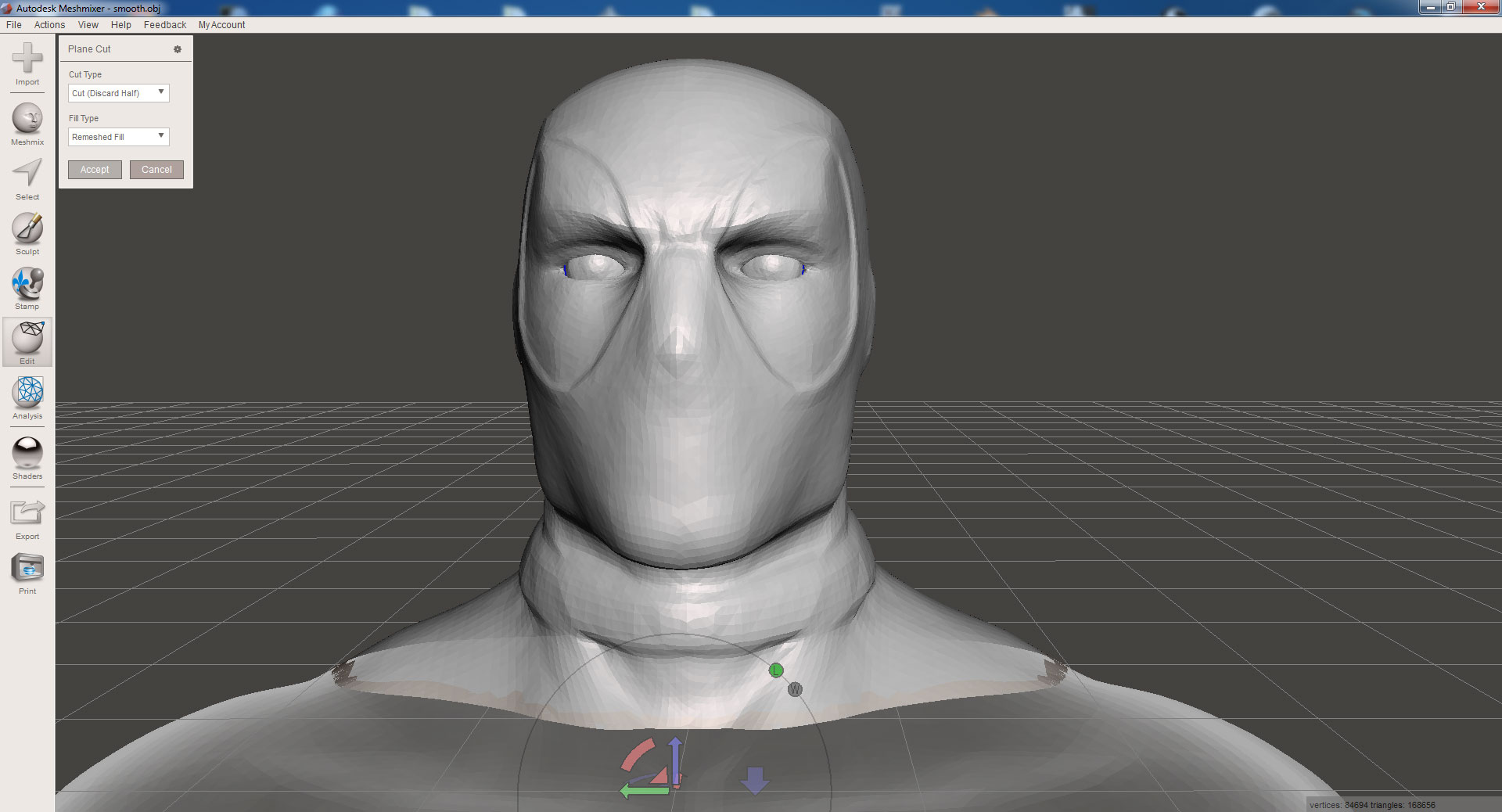Open the Sculpt brushes tool

coord(27,234)
